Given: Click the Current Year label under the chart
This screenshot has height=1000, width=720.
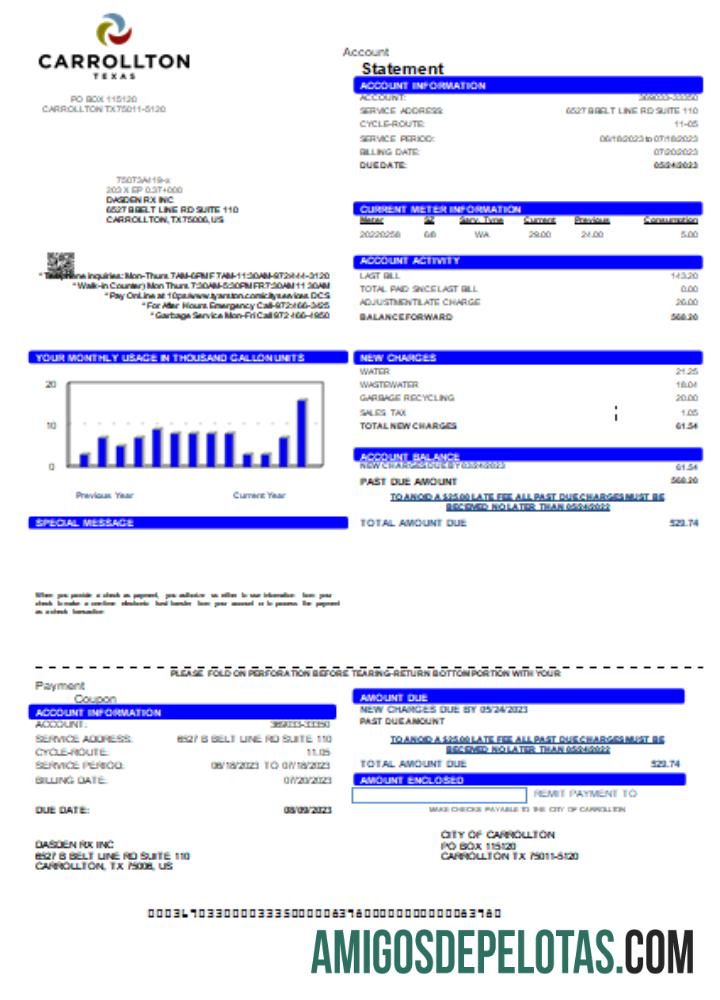Looking at the screenshot, I should coord(259,495).
